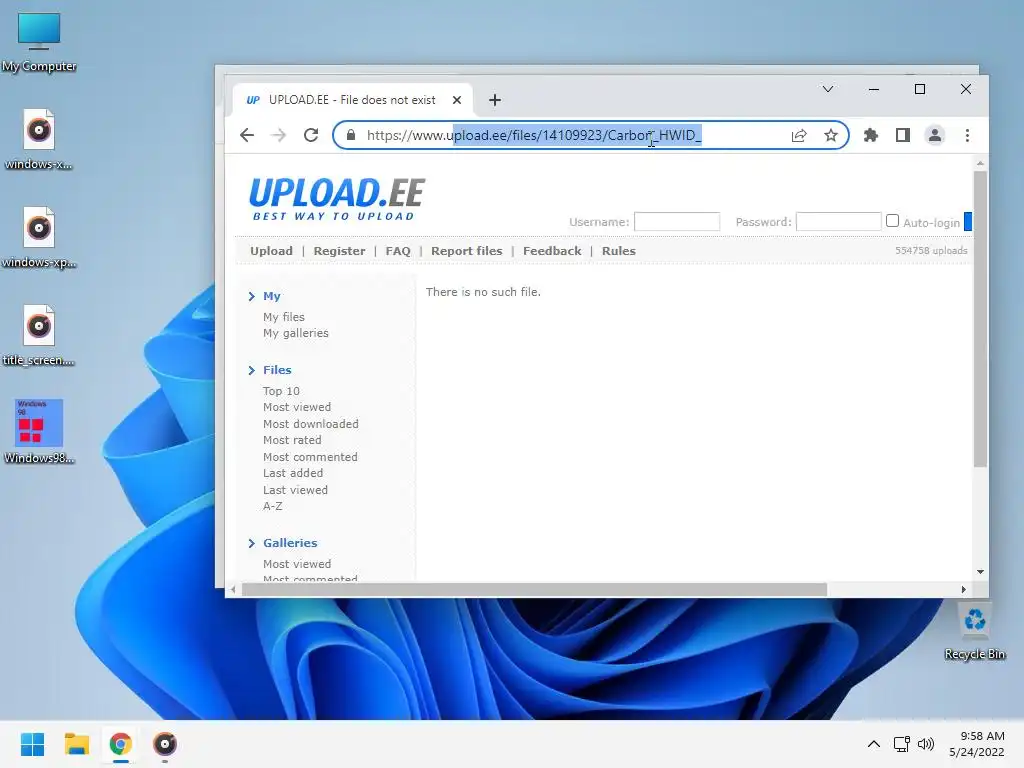Viewport: 1024px width, 768px height.
Task: Open the Upload menu link
Action: pyautogui.click(x=271, y=251)
